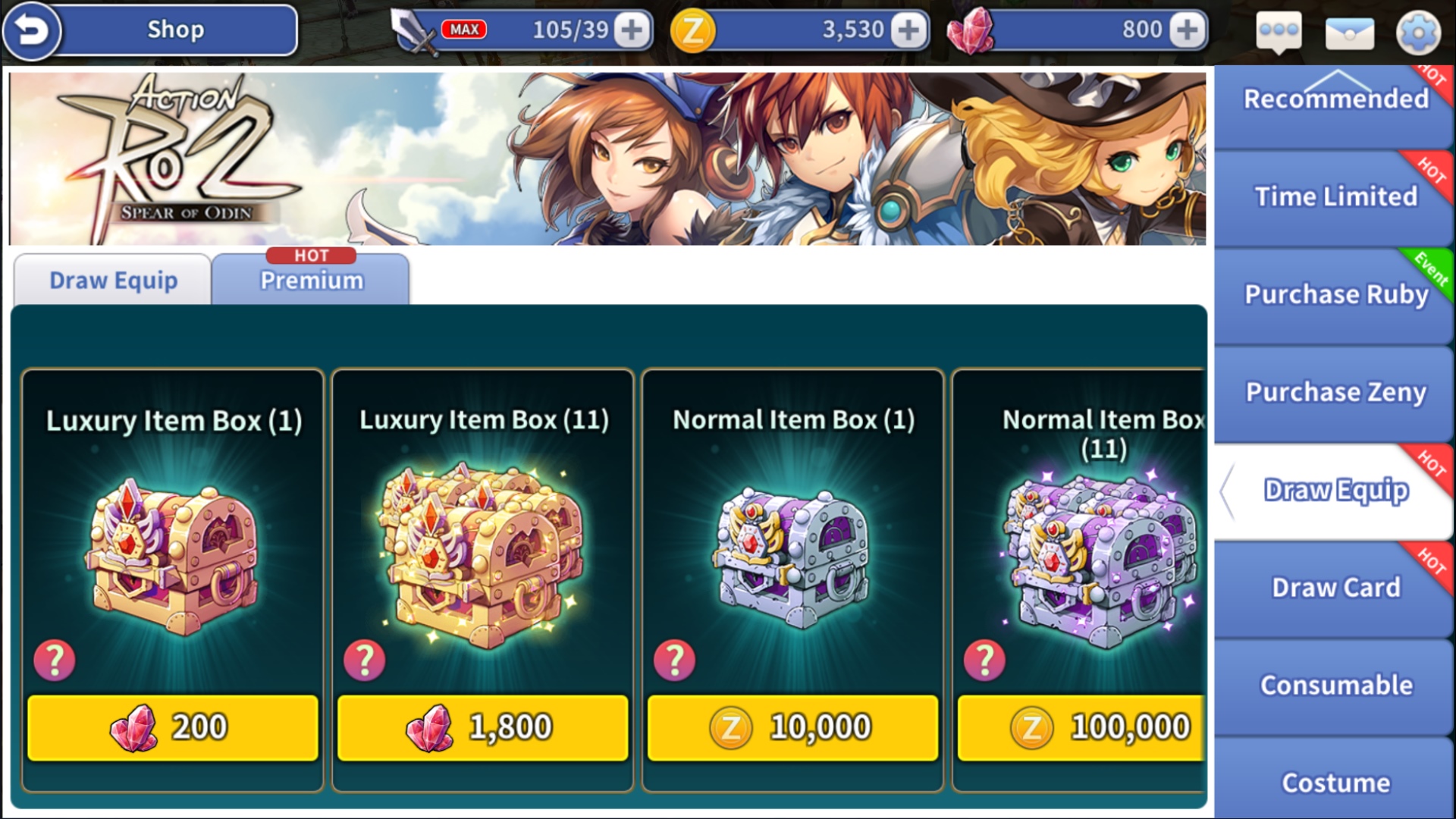Tap the plus icon beside ruby balance
This screenshot has width=1456, height=819.
click(x=1187, y=30)
